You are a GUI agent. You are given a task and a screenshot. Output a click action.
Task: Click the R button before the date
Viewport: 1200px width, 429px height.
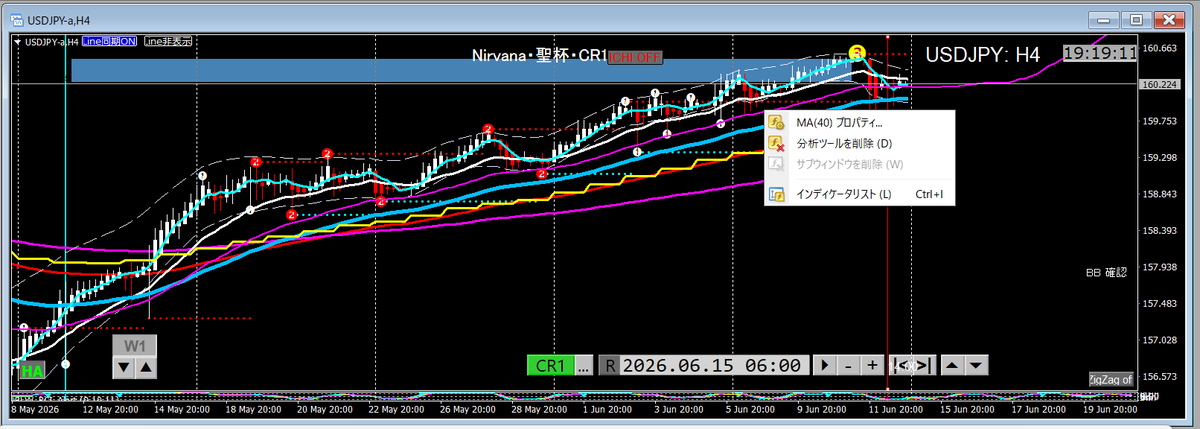point(611,365)
